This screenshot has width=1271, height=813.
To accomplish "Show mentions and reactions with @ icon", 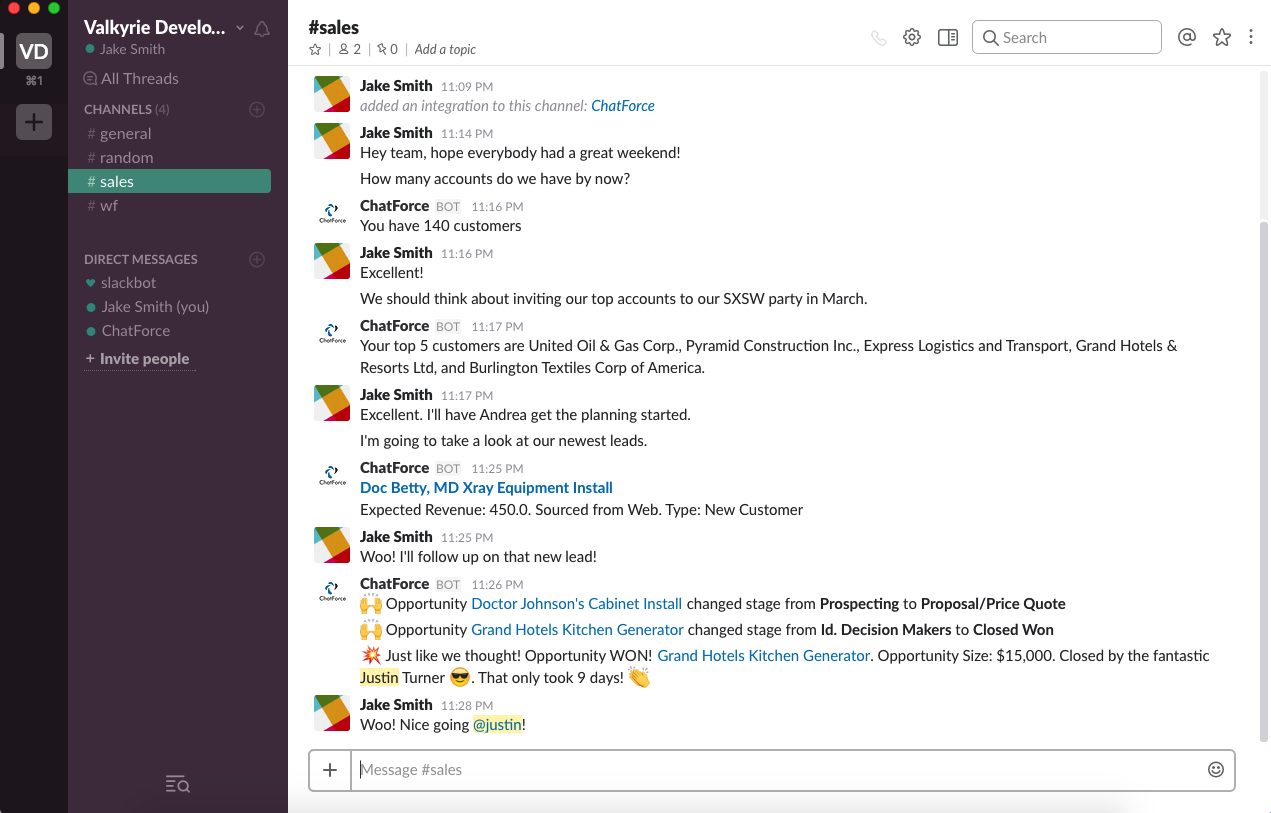I will (1187, 37).
